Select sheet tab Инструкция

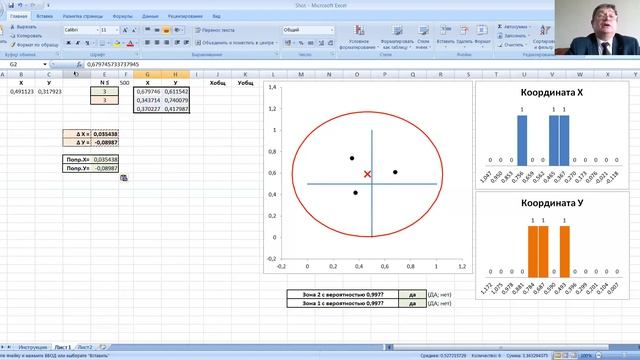pyautogui.click(x=33, y=347)
